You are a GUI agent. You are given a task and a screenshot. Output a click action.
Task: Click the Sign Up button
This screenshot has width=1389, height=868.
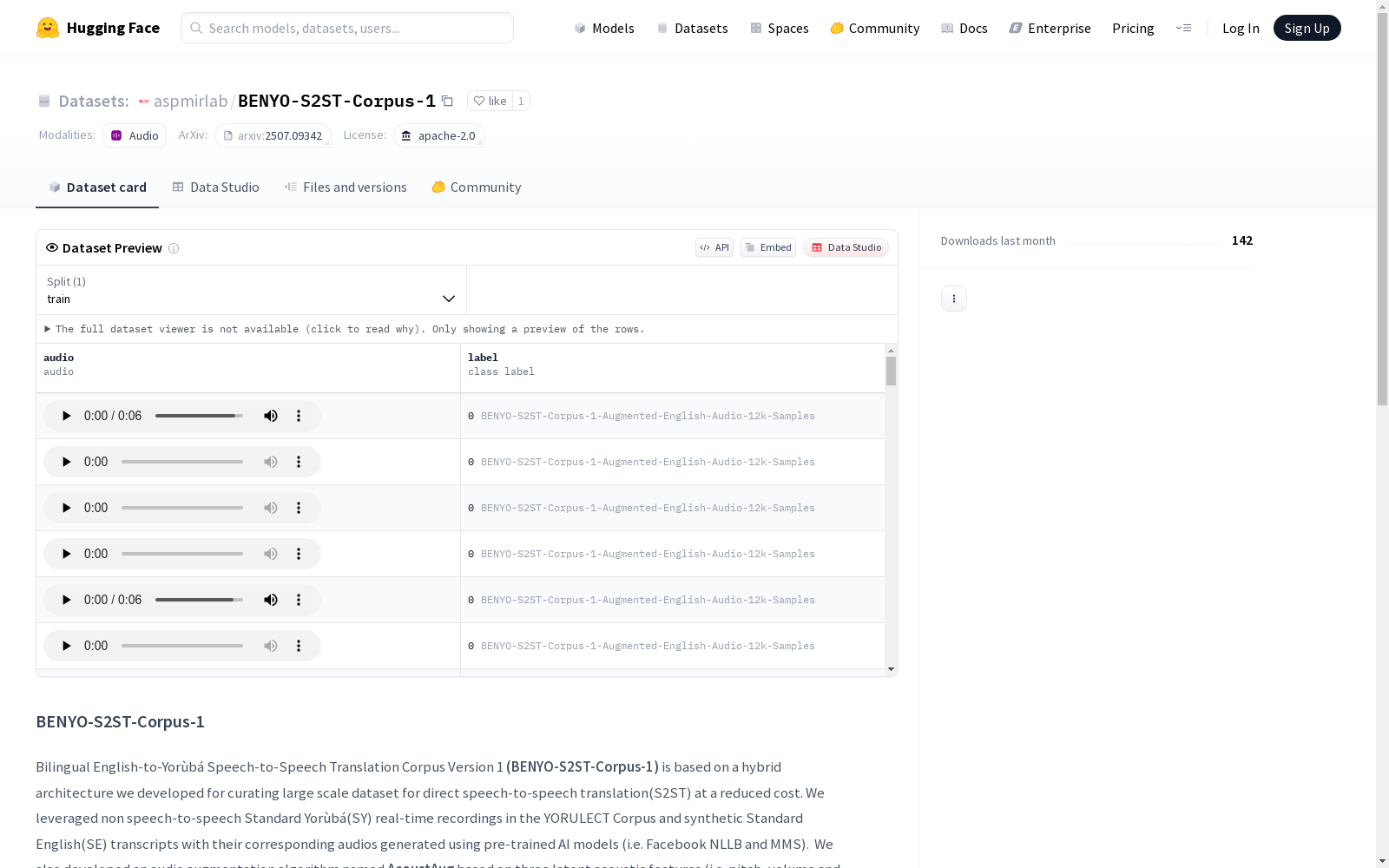click(x=1307, y=28)
